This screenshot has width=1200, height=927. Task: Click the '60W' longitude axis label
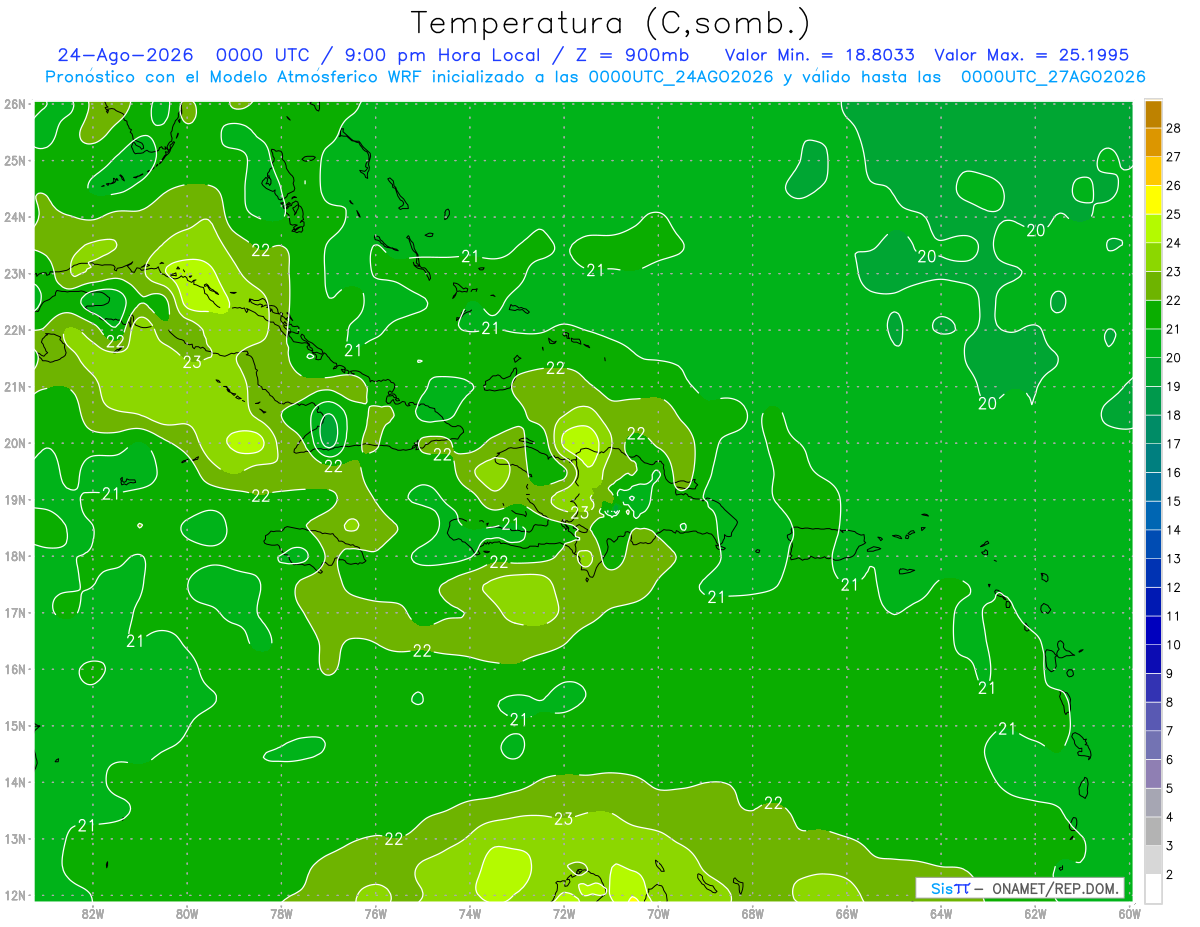(1129, 912)
